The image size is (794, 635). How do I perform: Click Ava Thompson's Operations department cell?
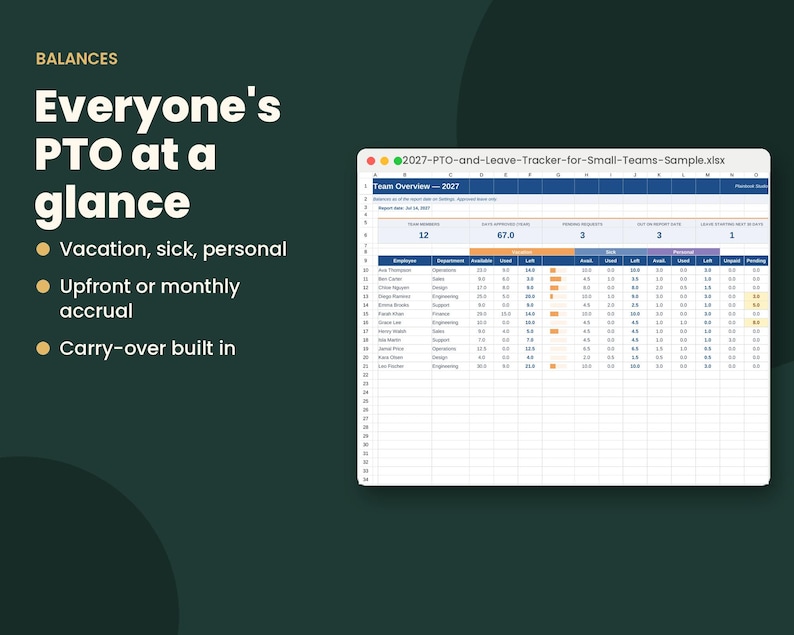(450, 270)
